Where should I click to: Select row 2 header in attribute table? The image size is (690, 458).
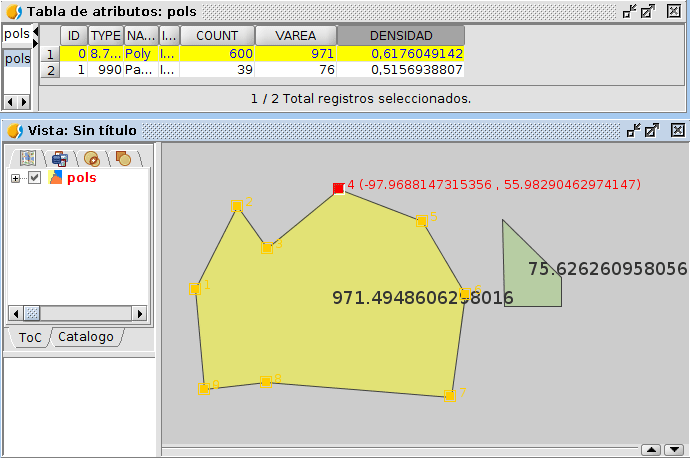[50, 71]
